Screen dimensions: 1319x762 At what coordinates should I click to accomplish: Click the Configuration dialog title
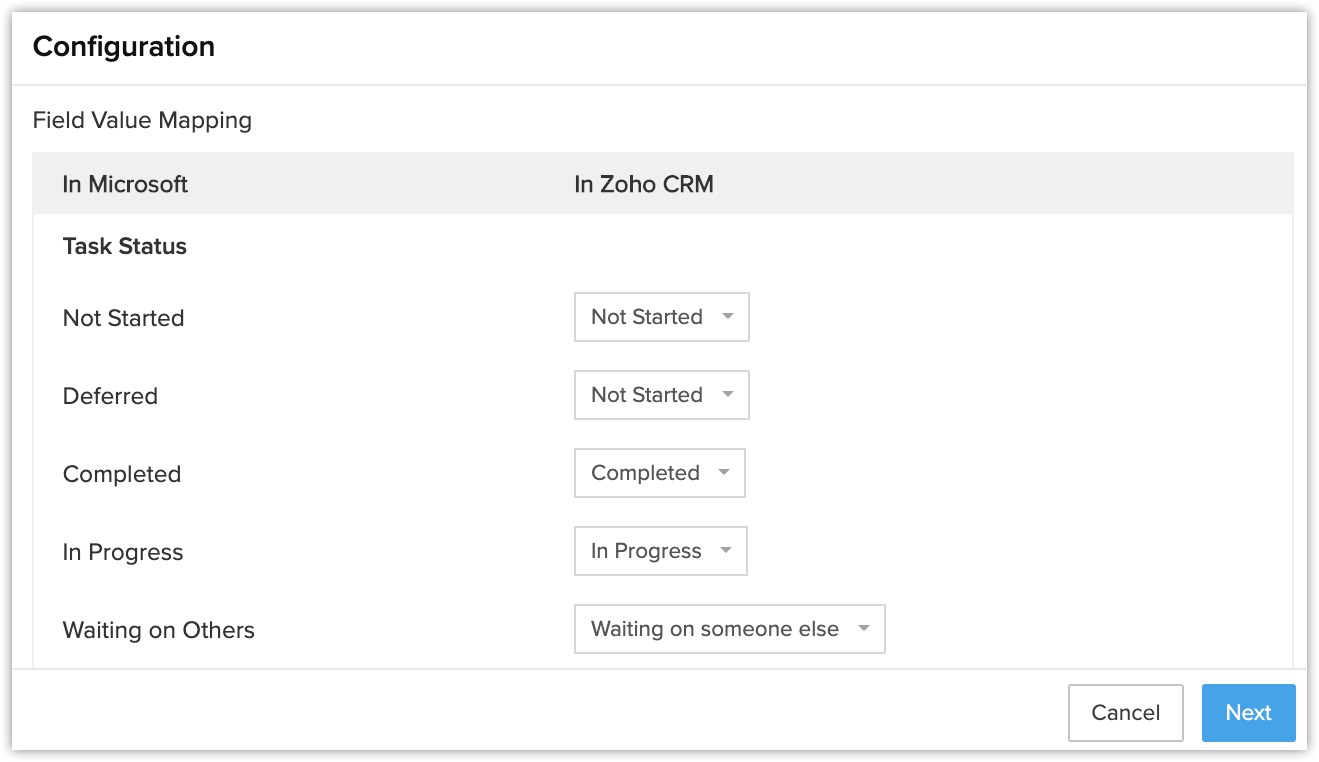124,47
